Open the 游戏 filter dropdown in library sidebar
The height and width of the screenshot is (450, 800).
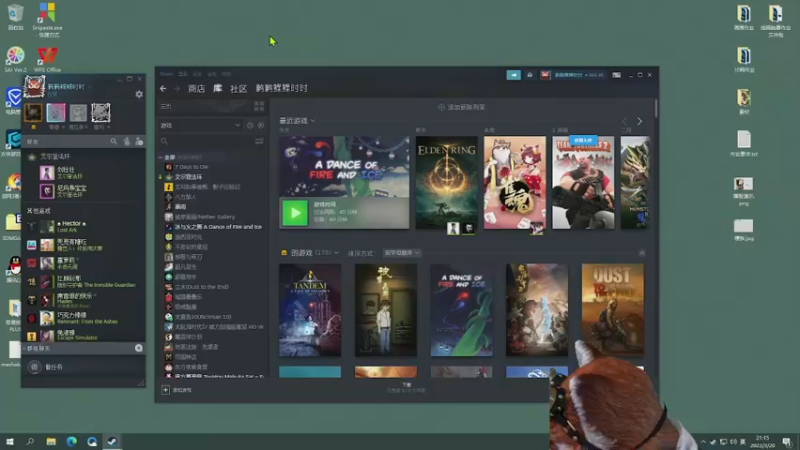tap(201, 125)
